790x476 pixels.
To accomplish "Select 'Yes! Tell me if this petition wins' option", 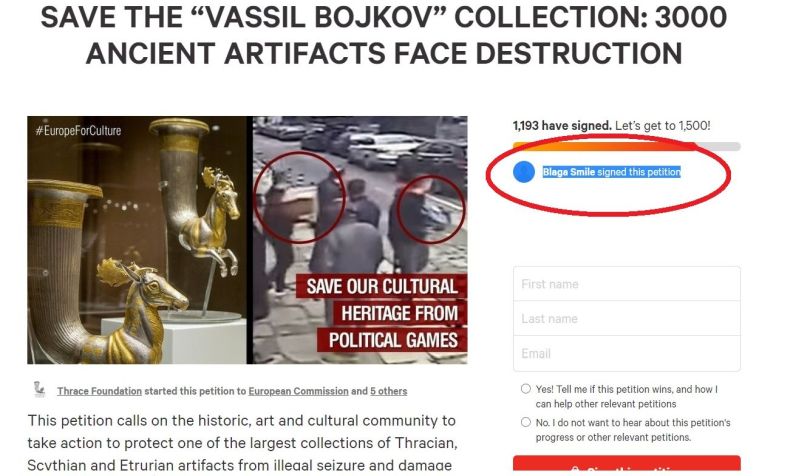I will pos(525,389).
